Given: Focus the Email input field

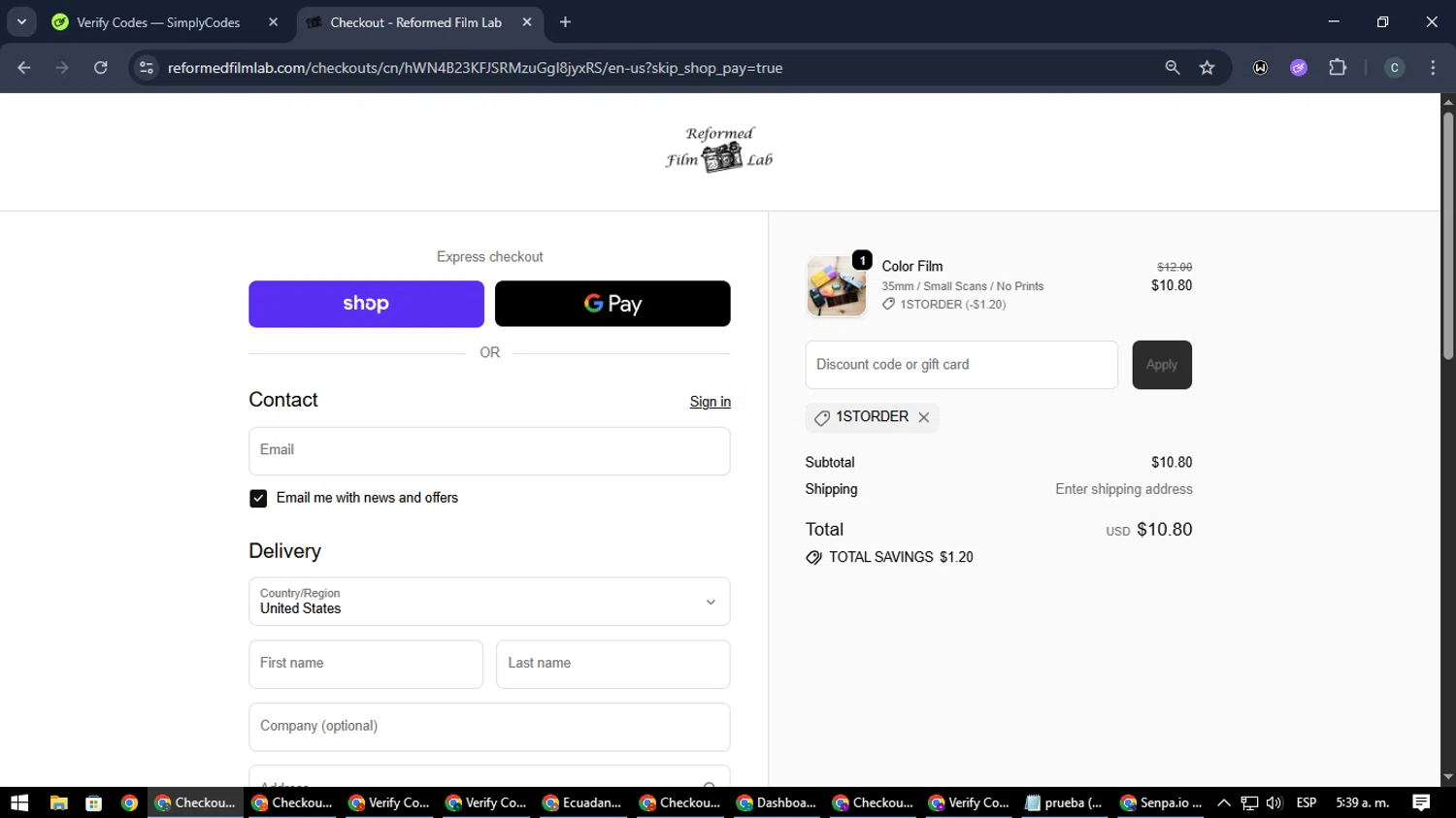Looking at the screenshot, I should pyautogui.click(x=489, y=451).
